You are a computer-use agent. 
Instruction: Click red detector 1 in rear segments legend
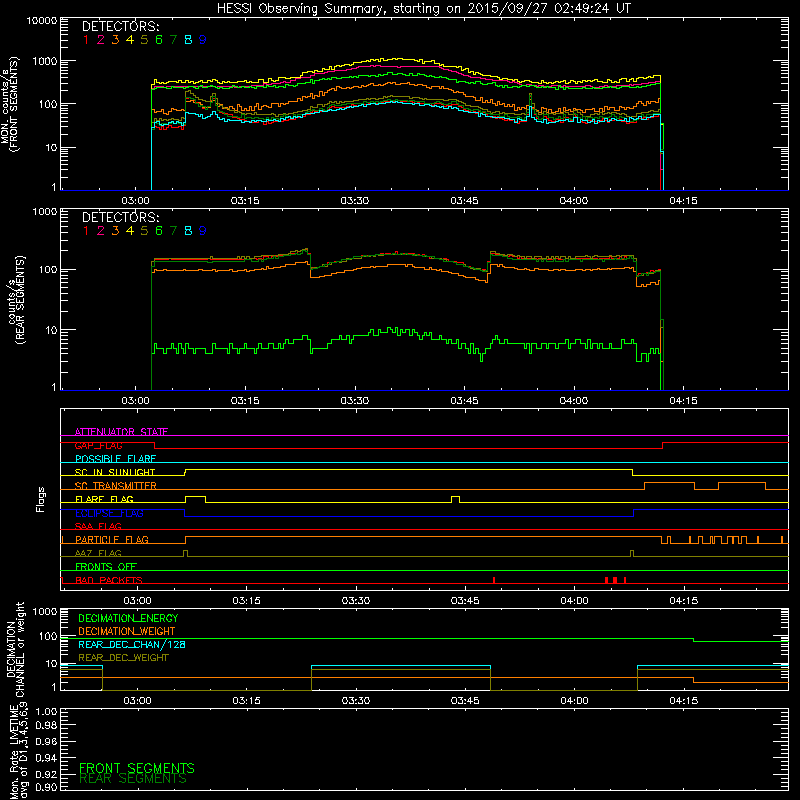point(86,231)
